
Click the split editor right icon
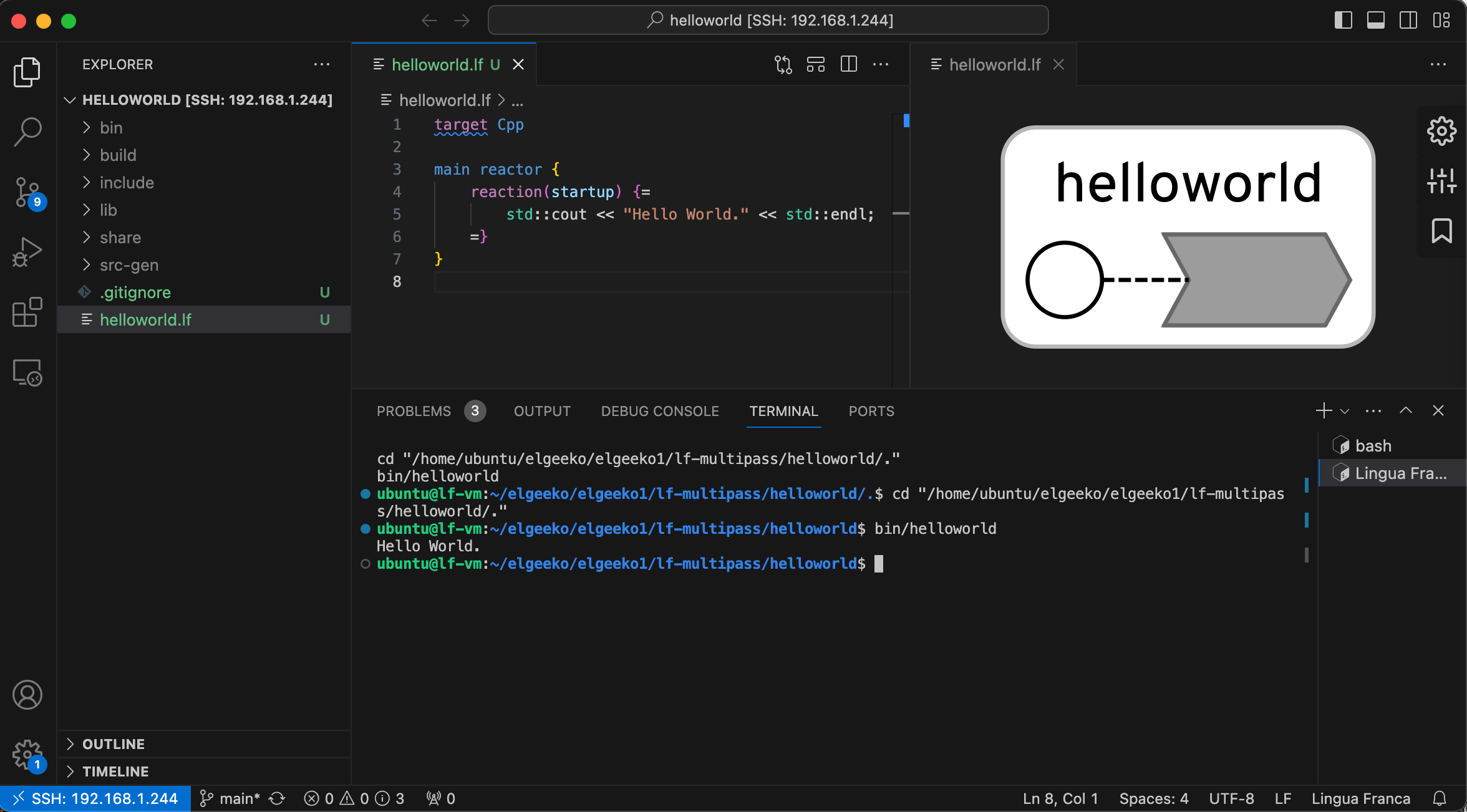click(x=849, y=64)
